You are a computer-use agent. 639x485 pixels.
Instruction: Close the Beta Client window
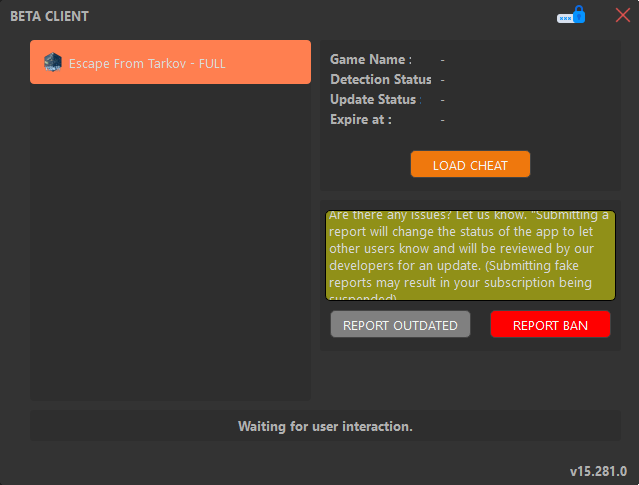[623, 16]
